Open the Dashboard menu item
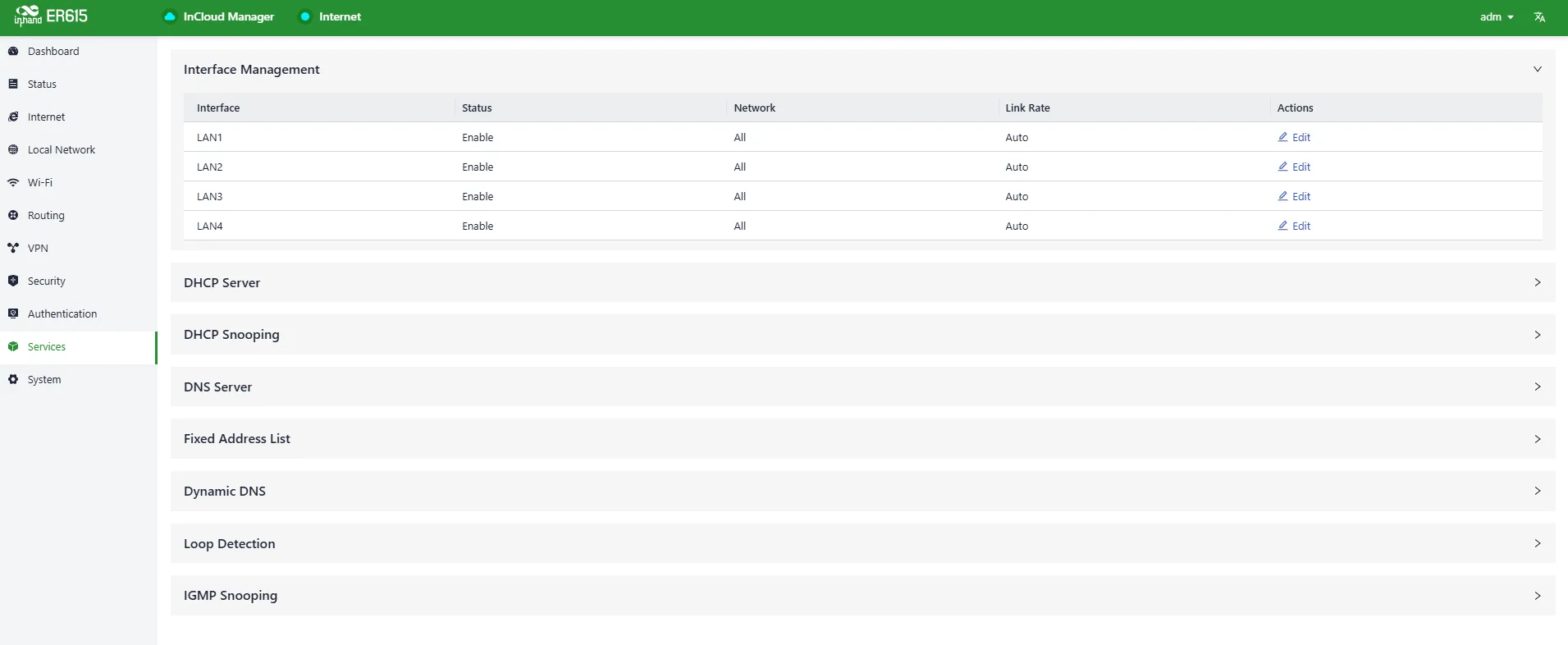Screen dimensions: 1568x645 (x=79, y=51)
